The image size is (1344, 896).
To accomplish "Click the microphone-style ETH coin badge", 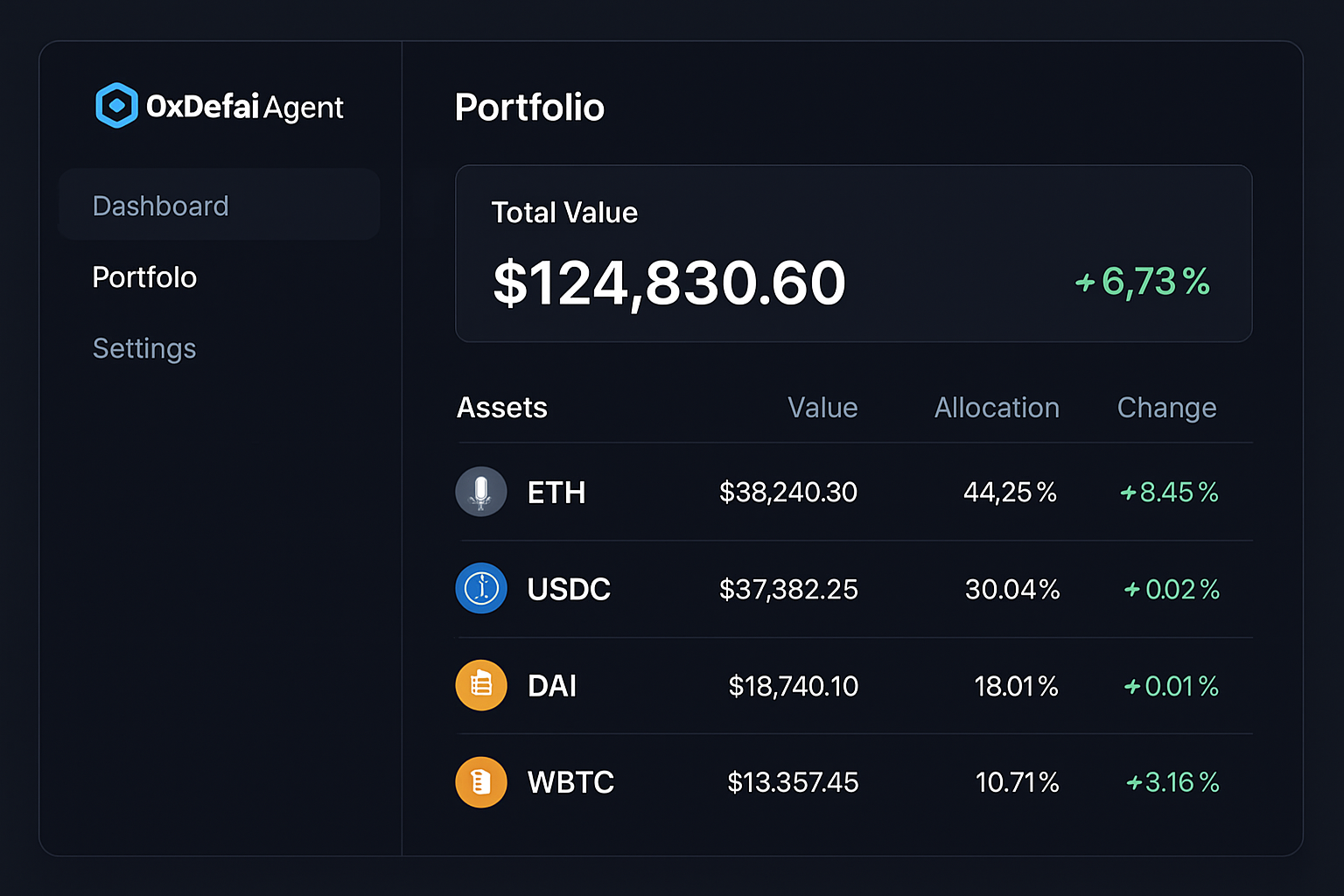I will (x=481, y=492).
